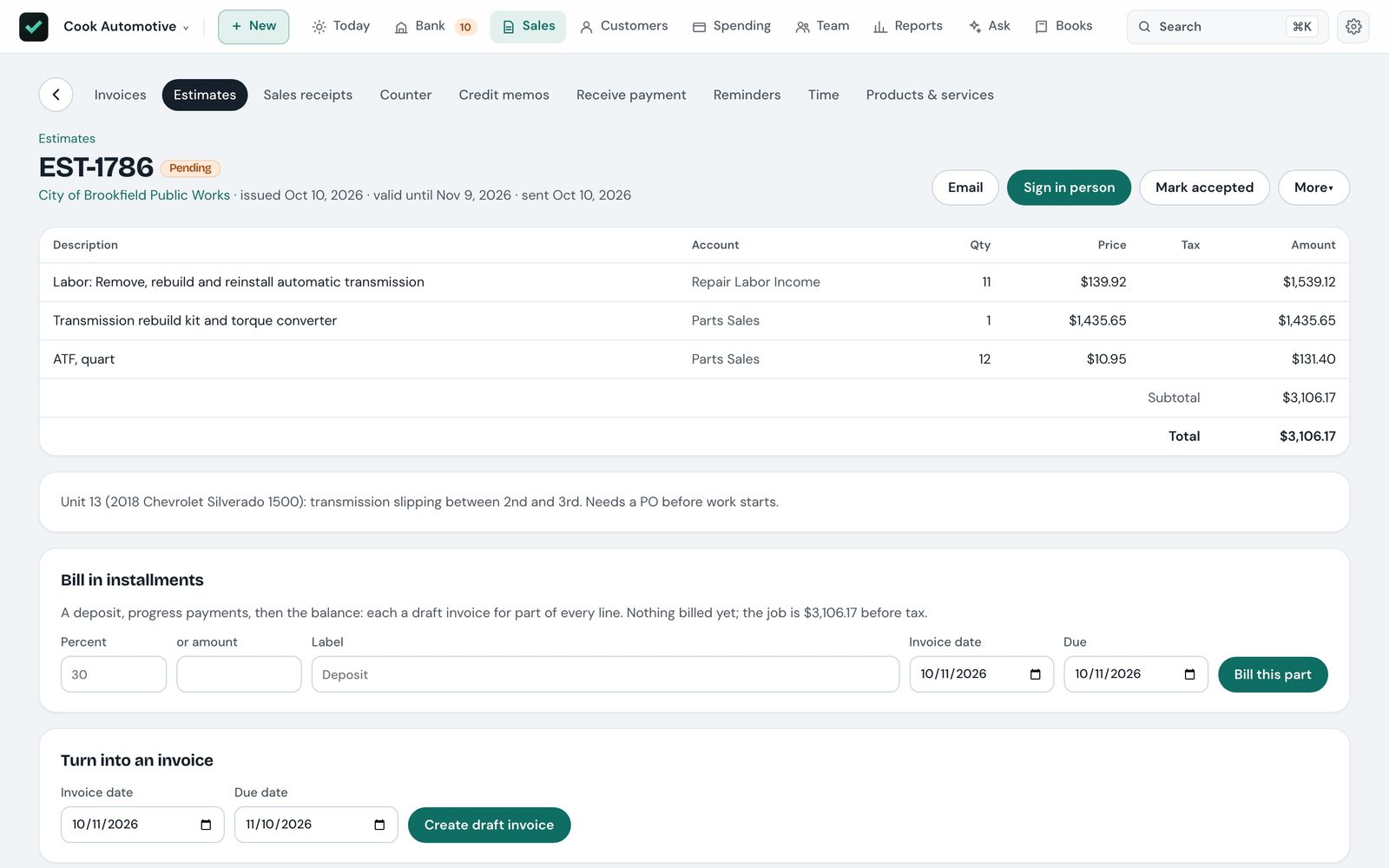Open Credit memos tab
The height and width of the screenshot is (868, 1389).
pyautogui.click(x=504, y=95)
